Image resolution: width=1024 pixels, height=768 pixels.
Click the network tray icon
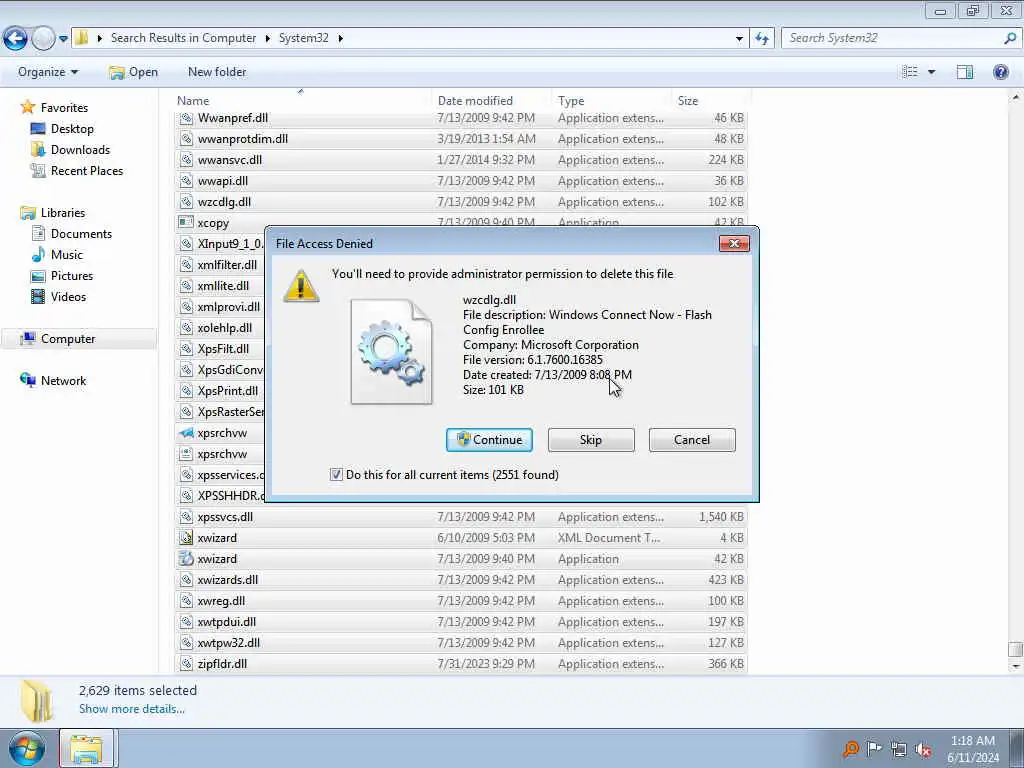(899, 749)
